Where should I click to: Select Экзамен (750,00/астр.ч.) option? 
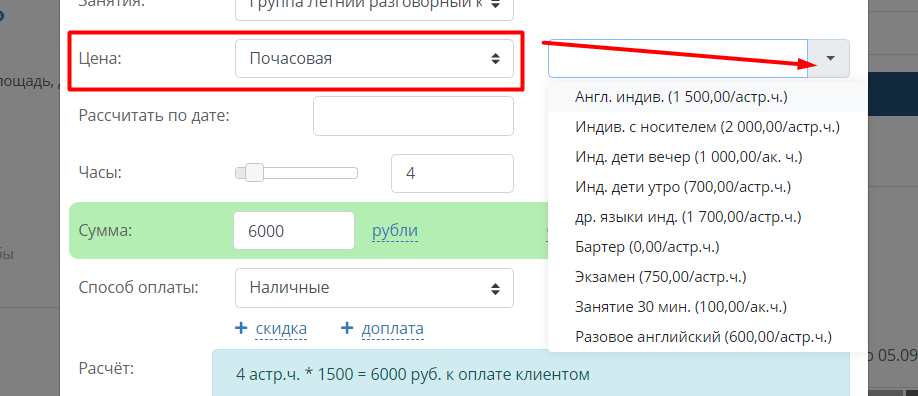pos(706,277)
